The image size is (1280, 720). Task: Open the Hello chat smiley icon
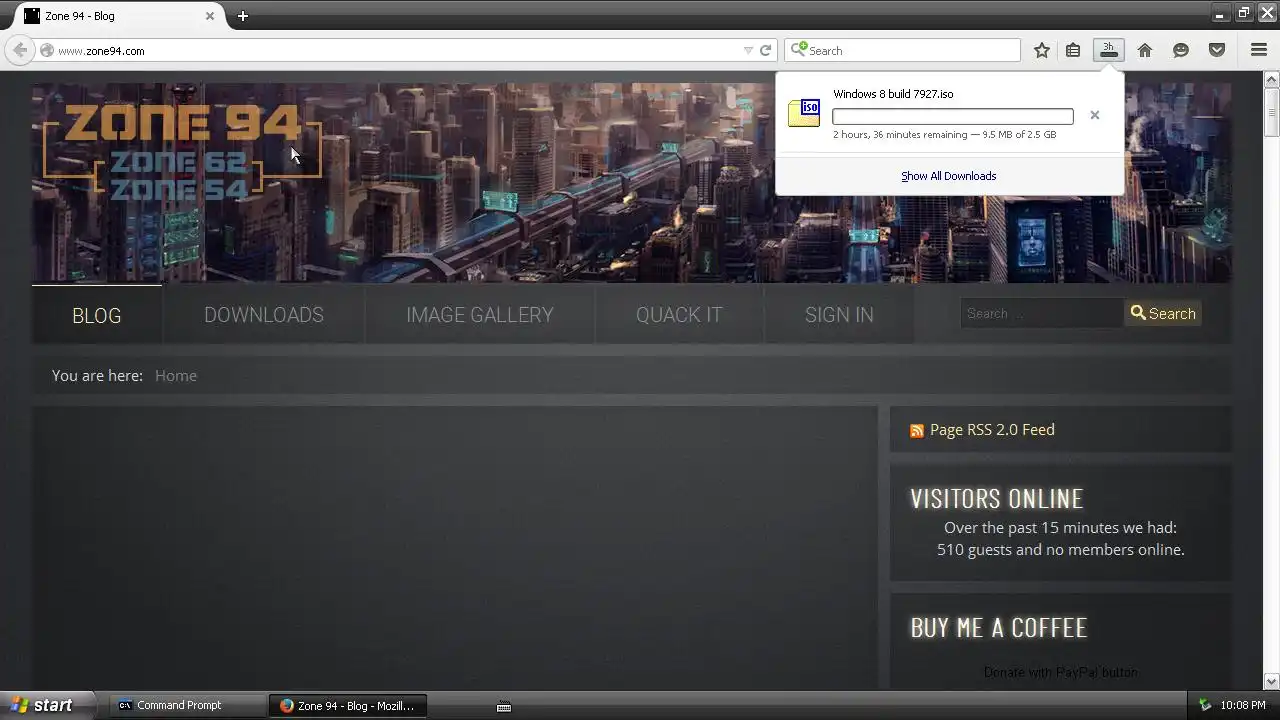tap(1181, 50)
